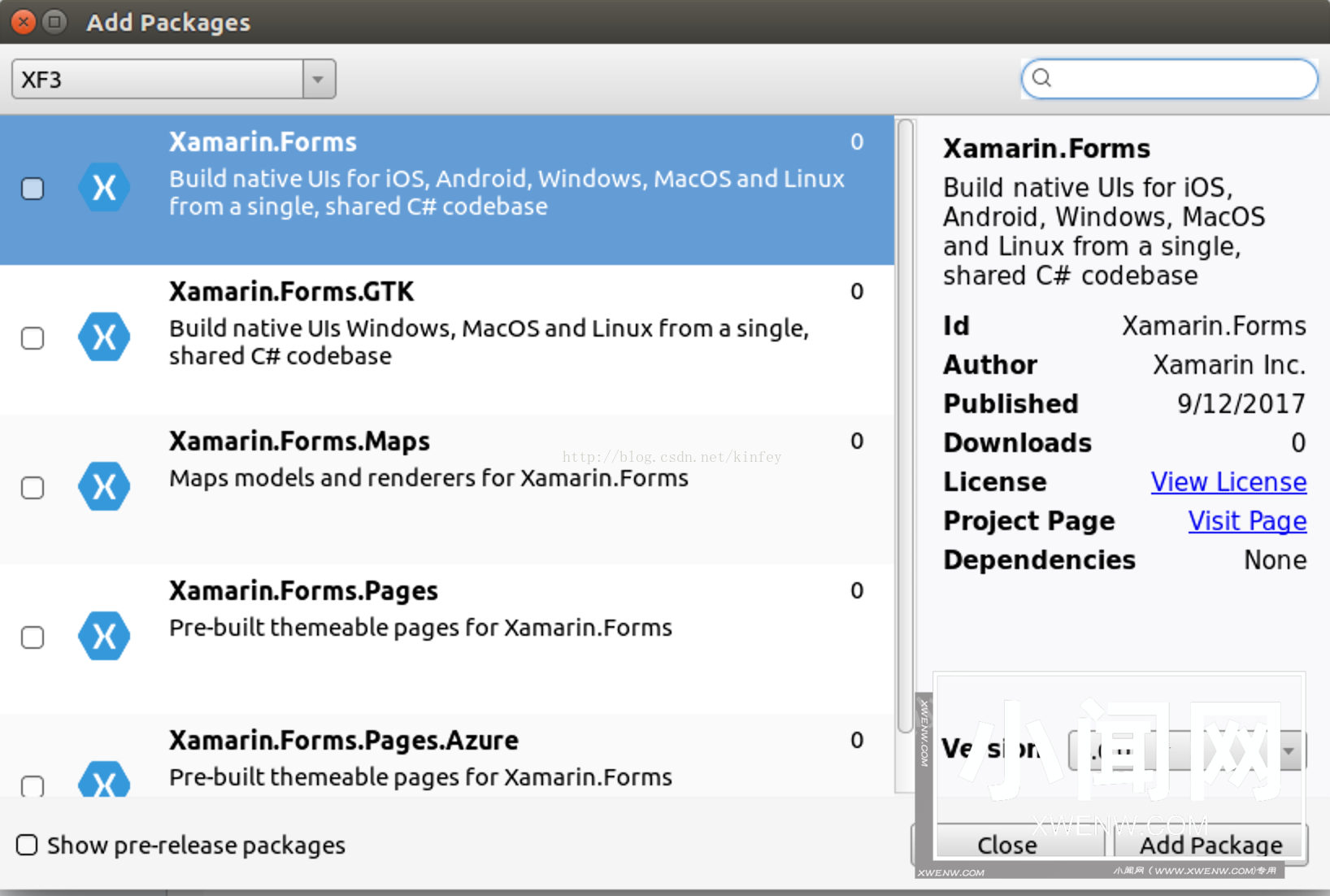Click the Close button

tap(1007, 845)
